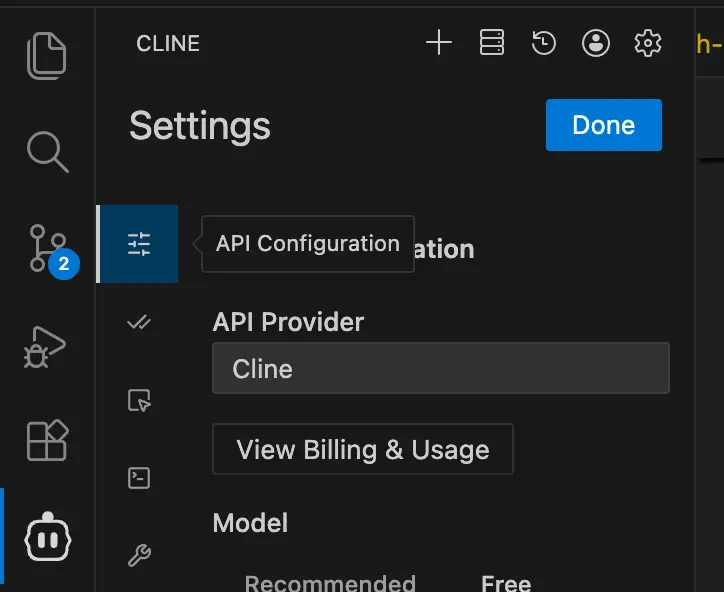Open MCP Servers from Cline toolbar
The image size is (724, 592).
pos(492,42)
